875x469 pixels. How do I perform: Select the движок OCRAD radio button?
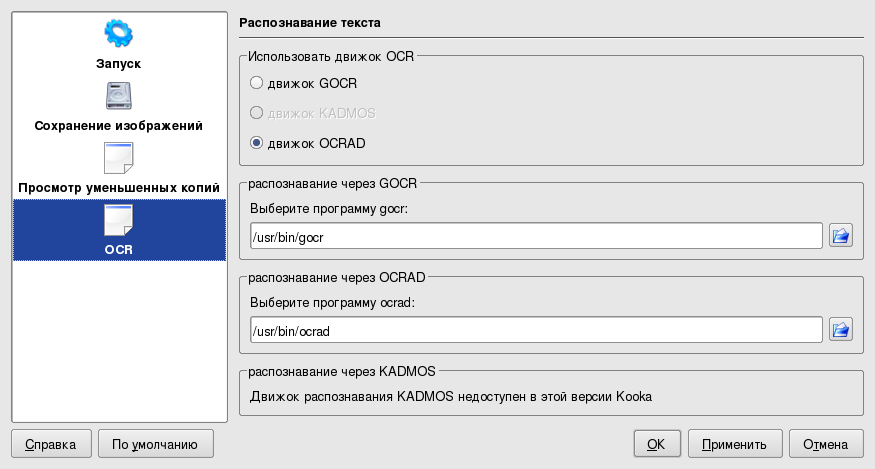point(257,143)
